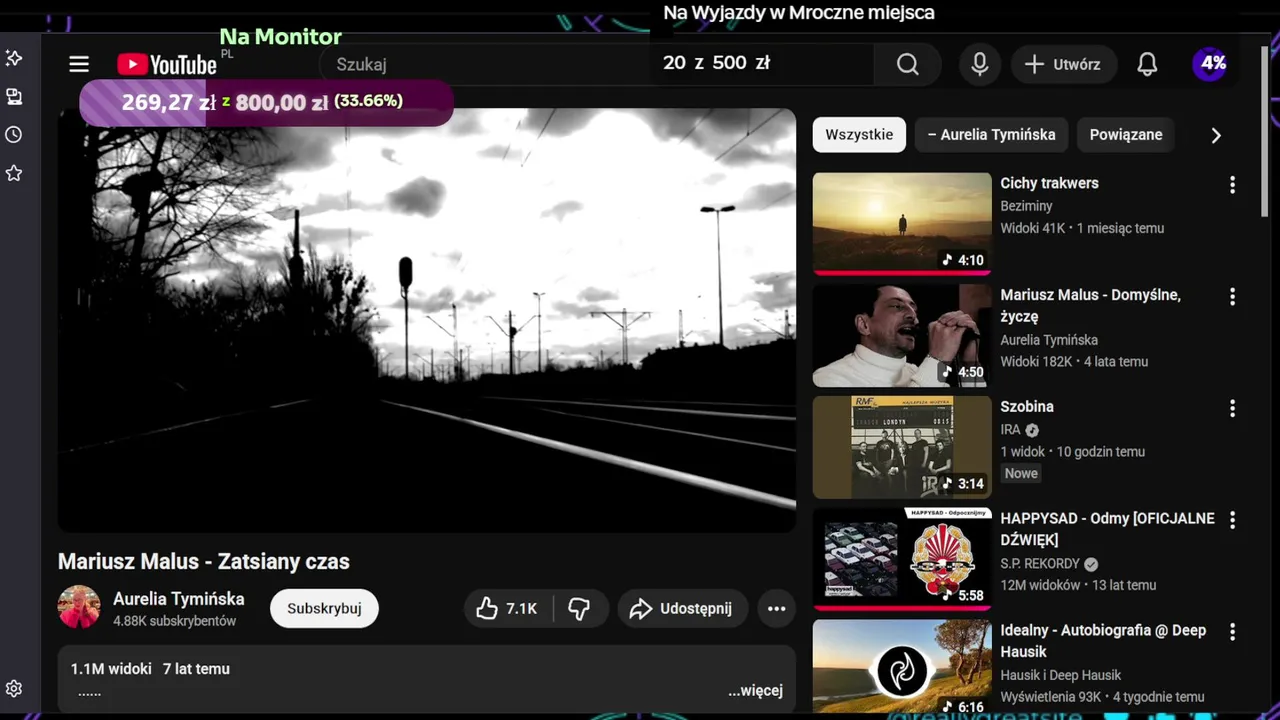Screen dimensions: 1280x720
Task: Click the Cichy trakwers title
Action: point(1049,183)
